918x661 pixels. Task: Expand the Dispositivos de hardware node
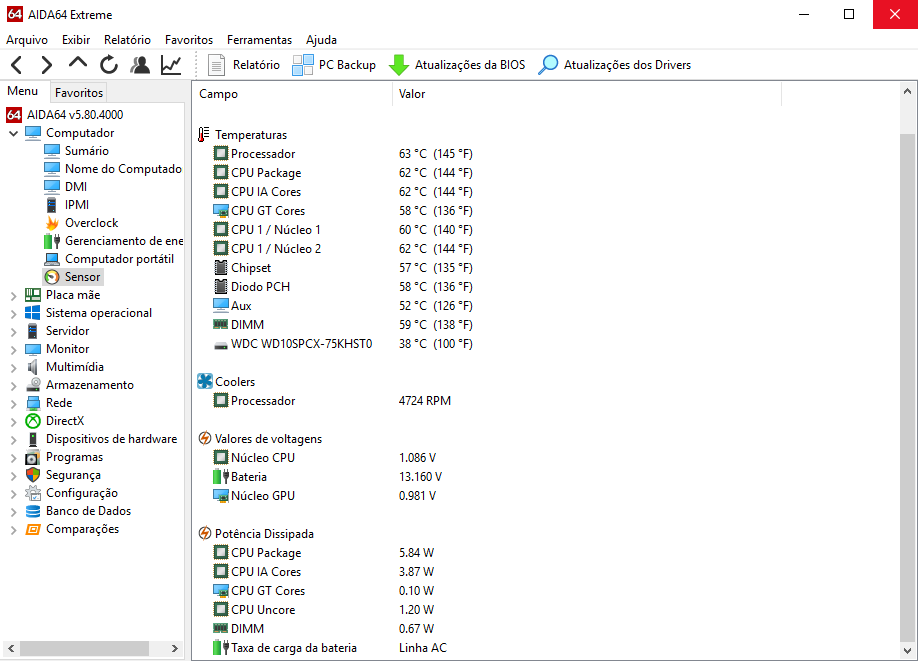pyautogui.click(x=13, y=440)
